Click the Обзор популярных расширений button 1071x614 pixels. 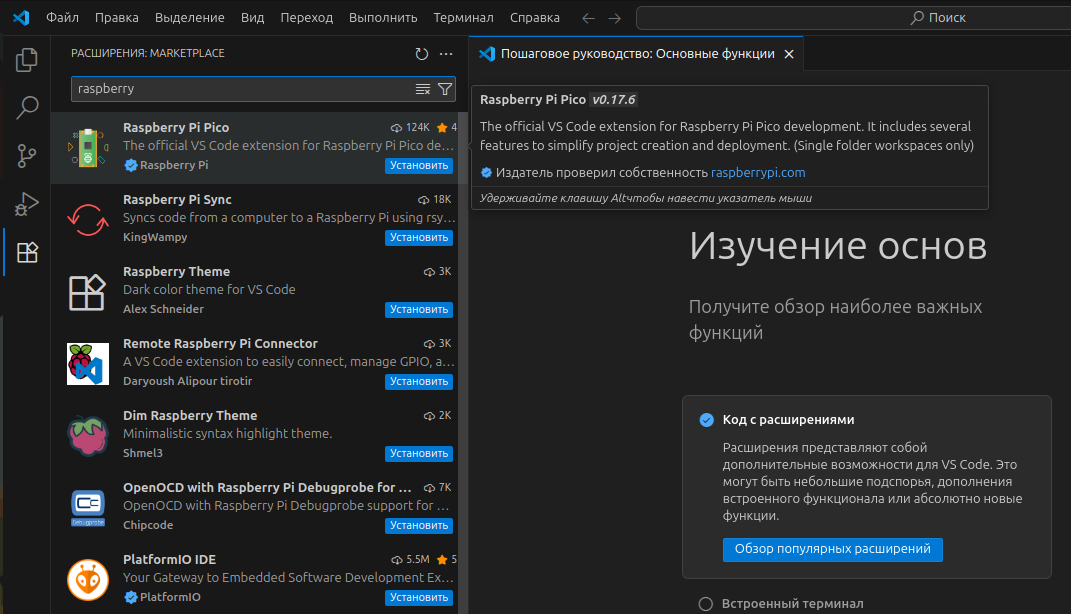tap(833, 549)
